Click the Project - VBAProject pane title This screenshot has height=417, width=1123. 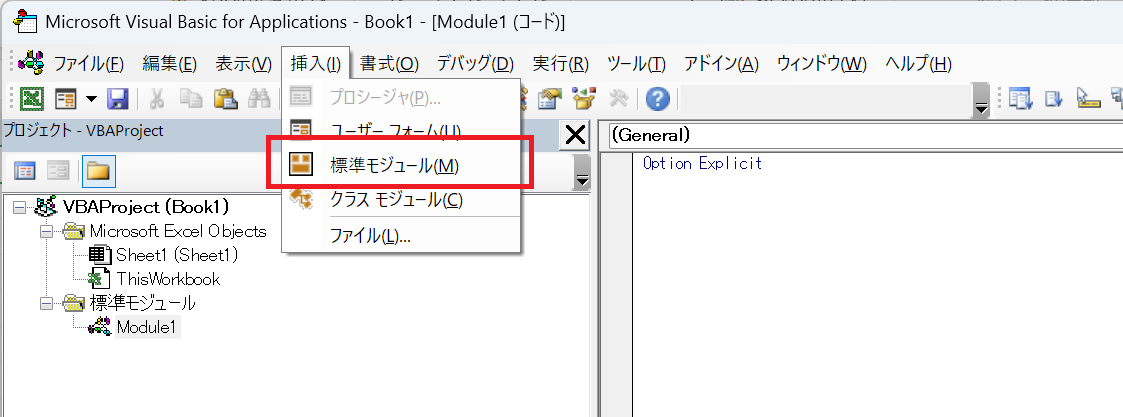click(84, 130)
